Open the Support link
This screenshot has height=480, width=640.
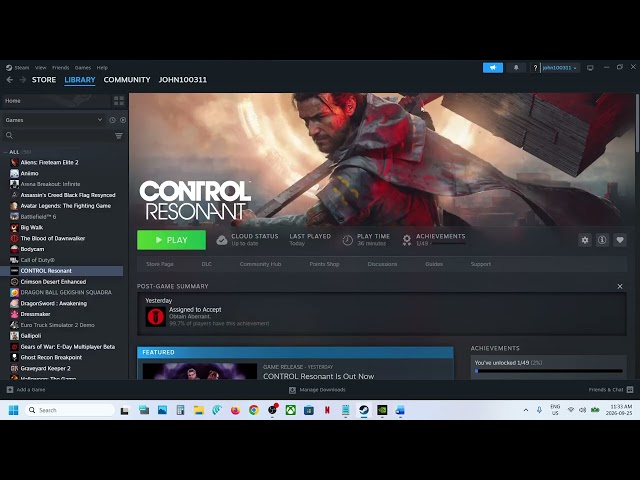481,264
